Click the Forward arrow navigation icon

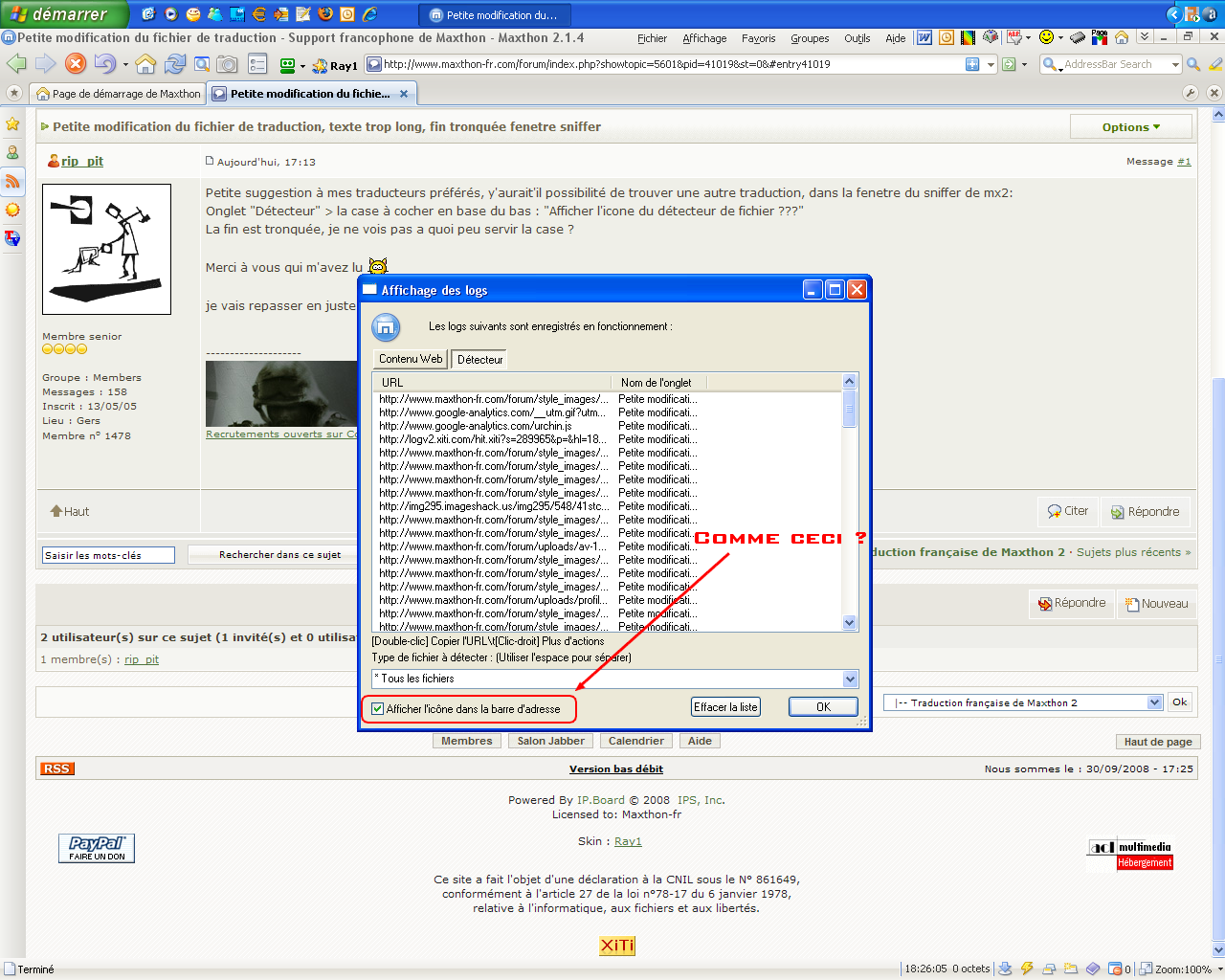(x=46, y=64)
